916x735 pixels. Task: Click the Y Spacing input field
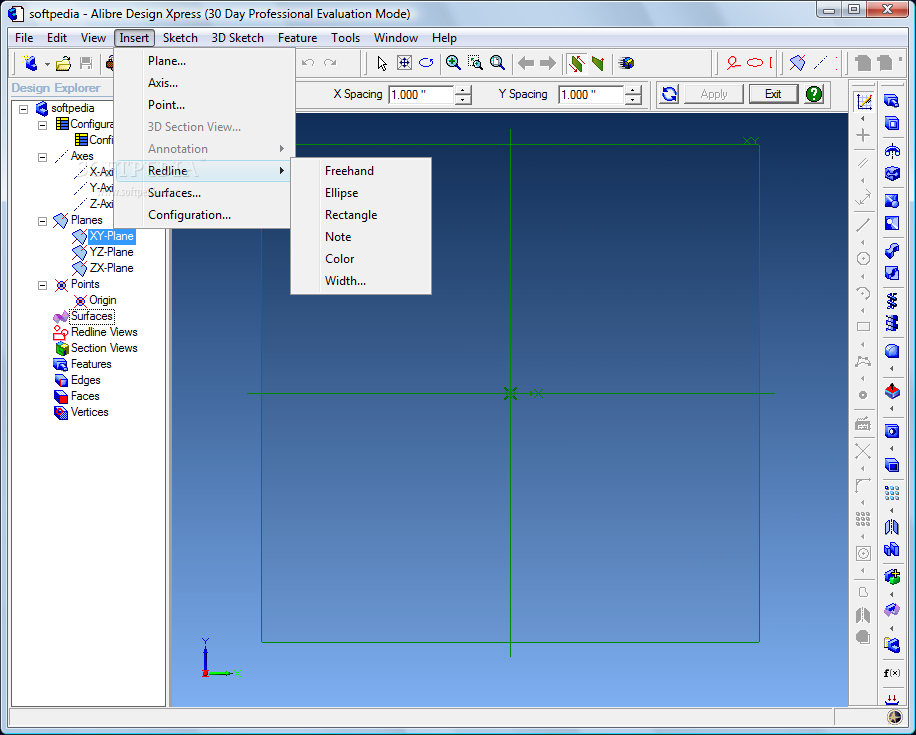click(x=591, y=95)
